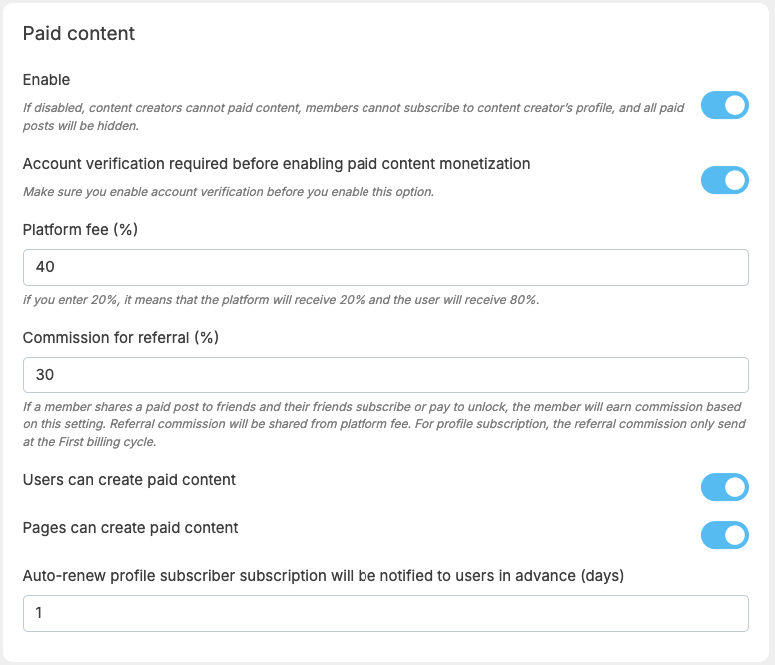Select the auto-renew notification days field
Viewport: 775px width, 665px height.
(386, 613)
